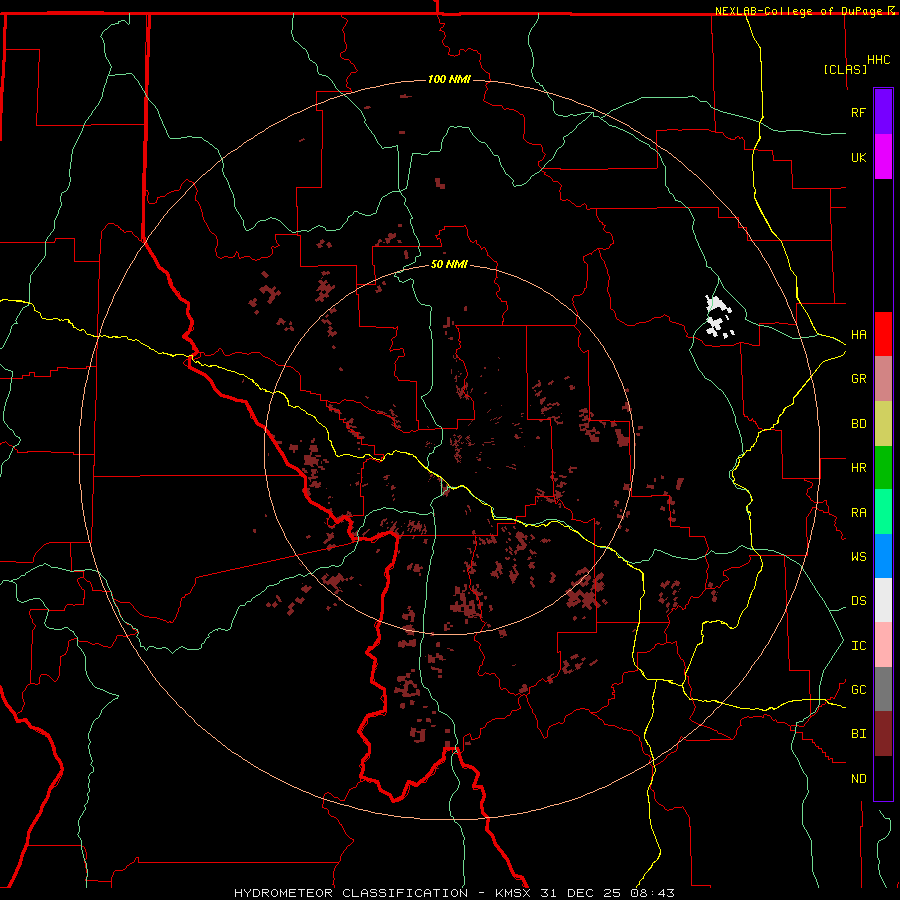Image resolution: width=900 pixels, height=900 pixels.
Task: Click the UK legend label
Action: pos(858,157)
